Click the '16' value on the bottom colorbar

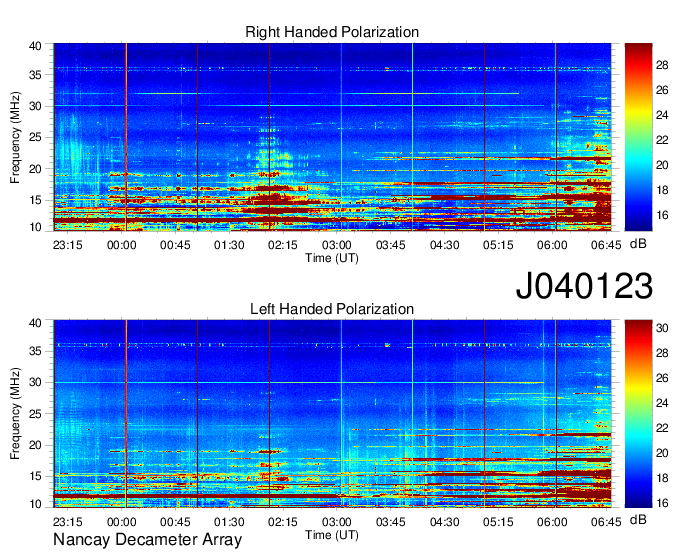click(662, 503)
